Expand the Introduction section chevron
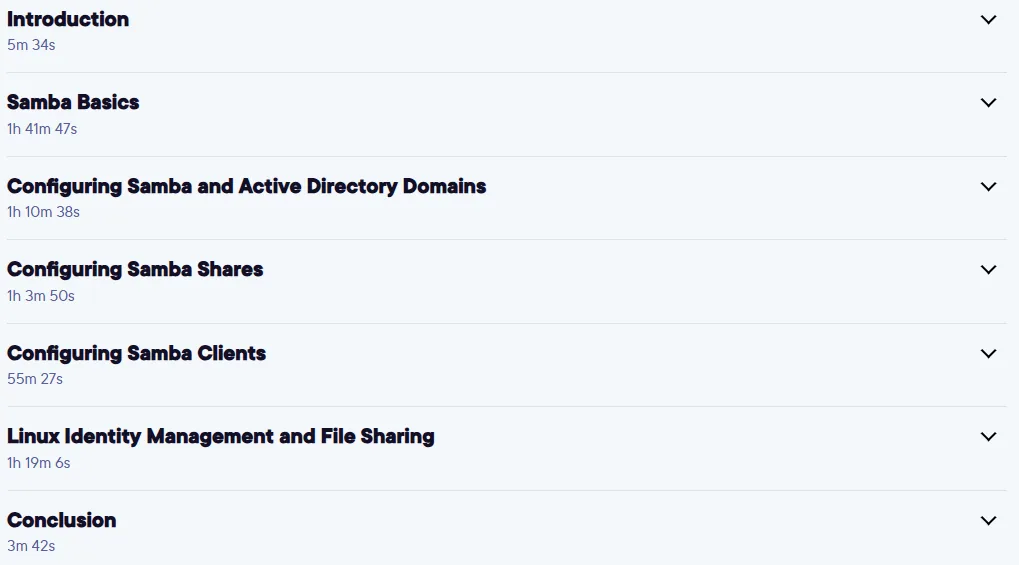Image resolution: width=1019 pixels, height=565 pixels. click(x=988, y=20)
